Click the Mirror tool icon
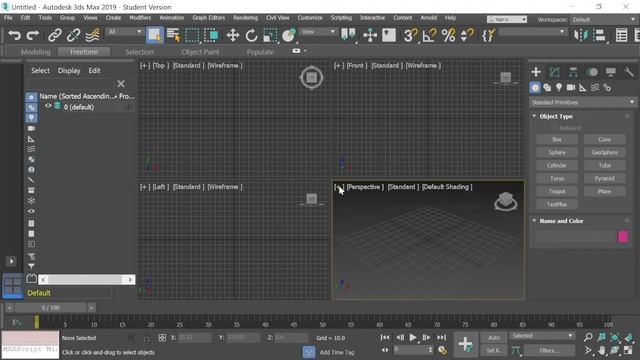Screen dimensions: 640x360 point(580,36)
